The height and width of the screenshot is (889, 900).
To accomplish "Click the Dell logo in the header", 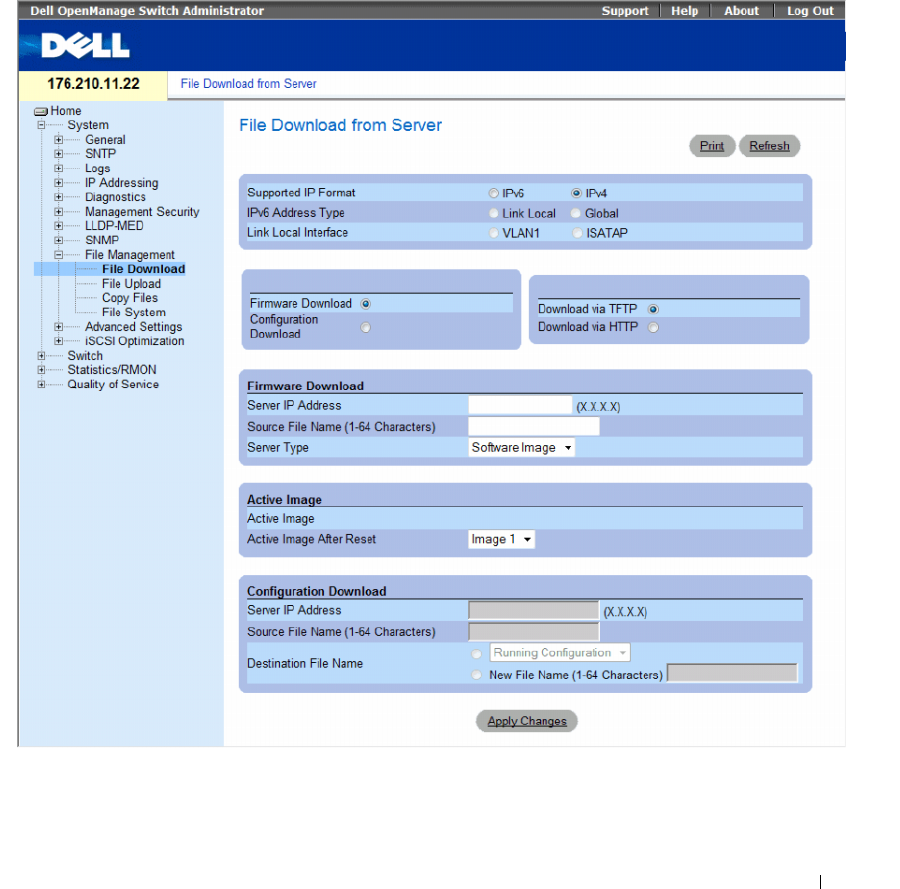I will tap(86, 45).
